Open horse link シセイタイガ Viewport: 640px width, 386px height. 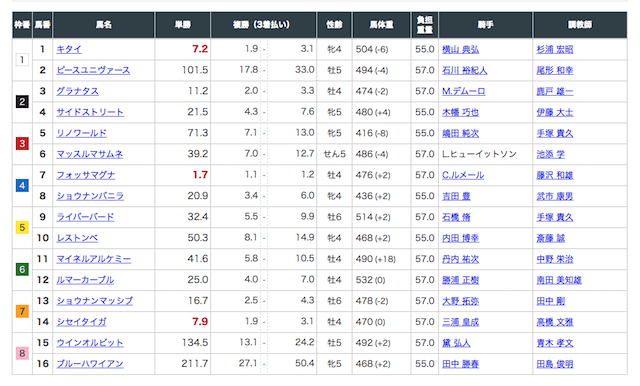pos(81,322)
